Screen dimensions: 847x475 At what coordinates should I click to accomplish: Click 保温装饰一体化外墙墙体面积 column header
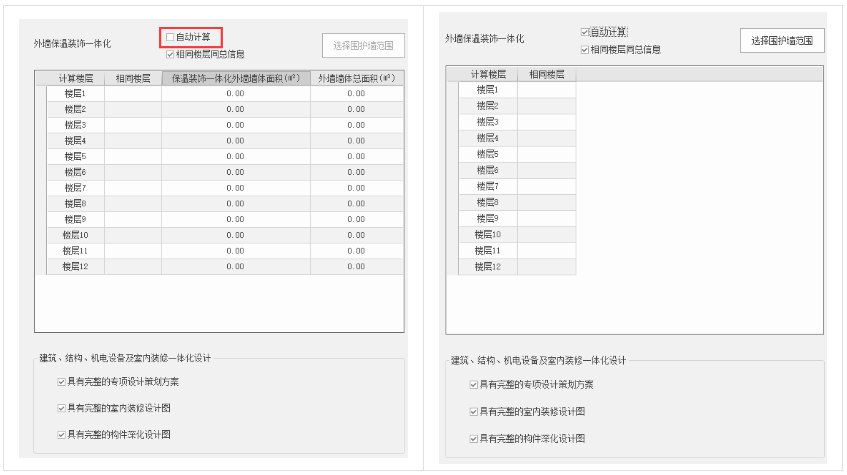[236, 78]
